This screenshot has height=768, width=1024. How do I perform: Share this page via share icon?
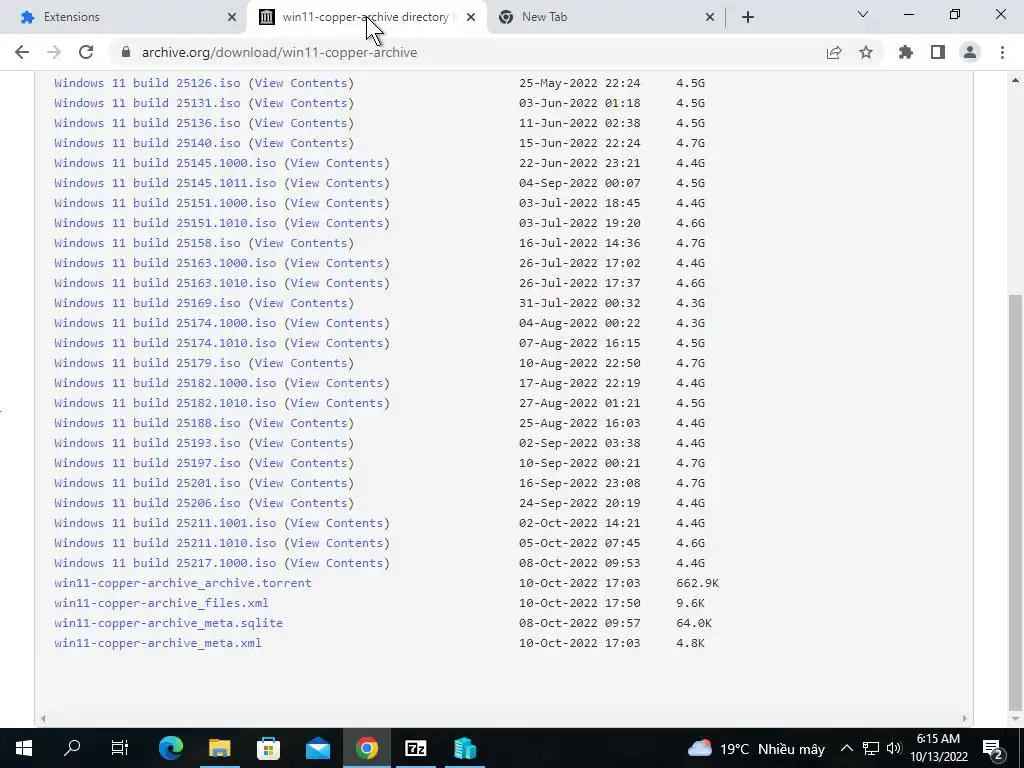click(x=834, y=52)
